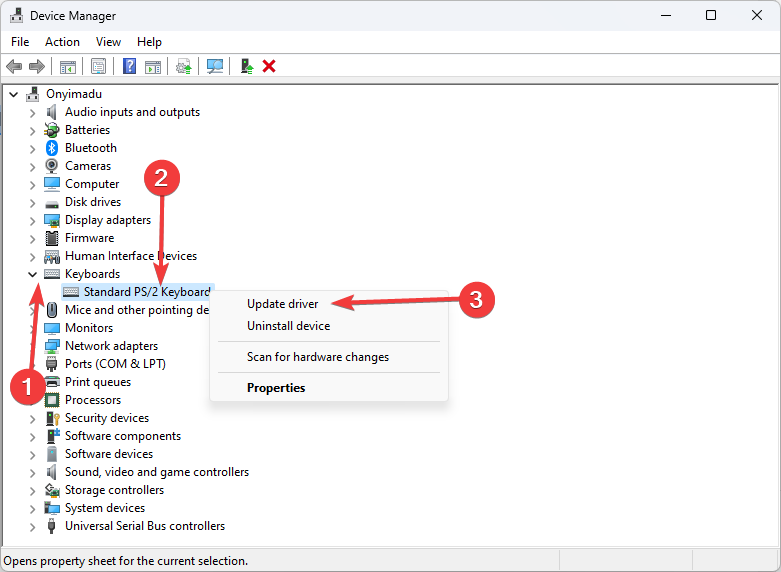Open the View menu
781x572 pixels.
coord(108,42)
